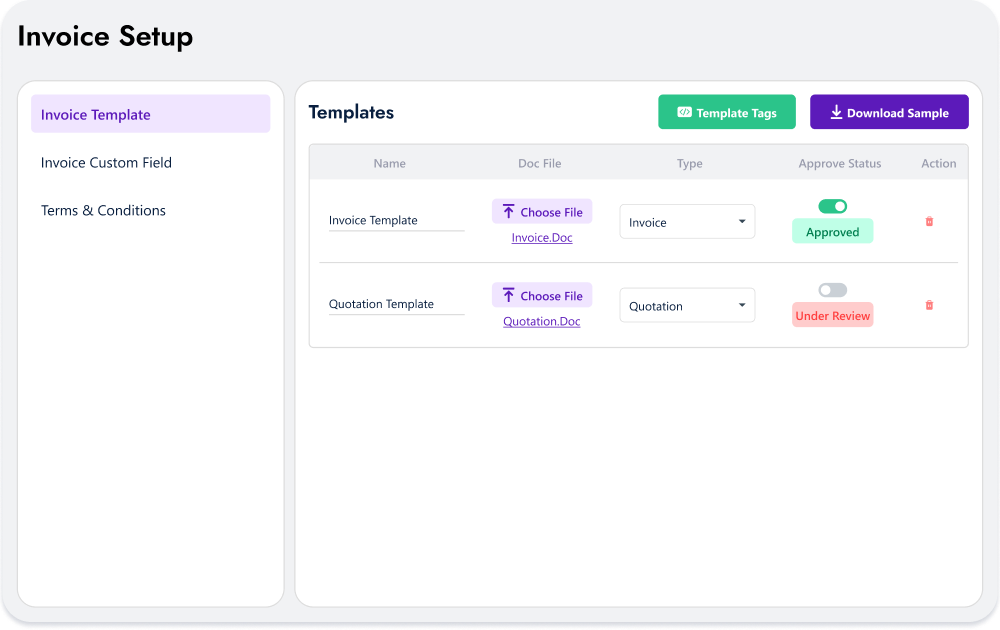Image resolution: width=1000 pixels, height=630 pixels.
Task: Open the Invoice.Doc file link
Action: 541,237
